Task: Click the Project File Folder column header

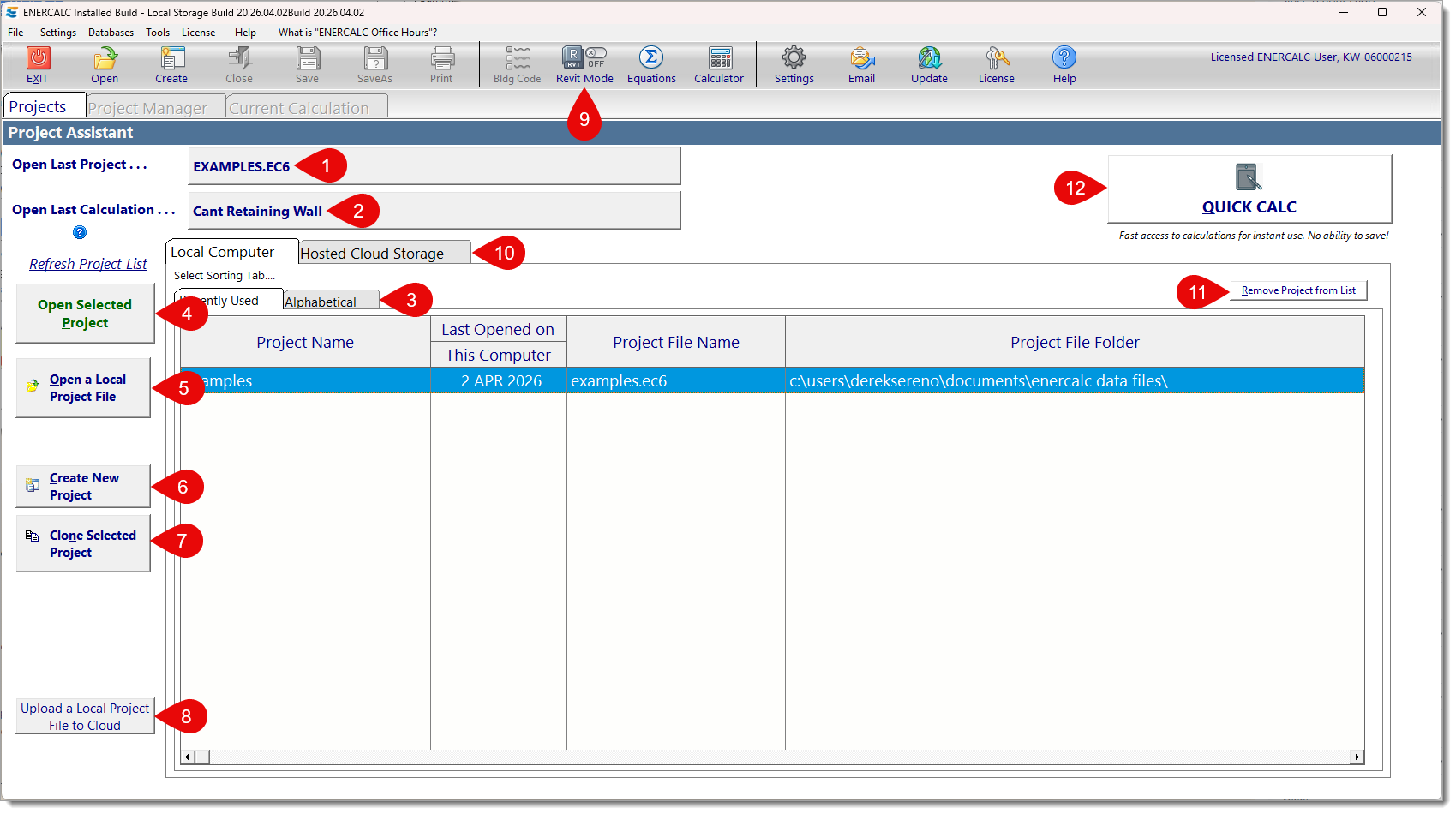Action: [x=1075, y=342]
